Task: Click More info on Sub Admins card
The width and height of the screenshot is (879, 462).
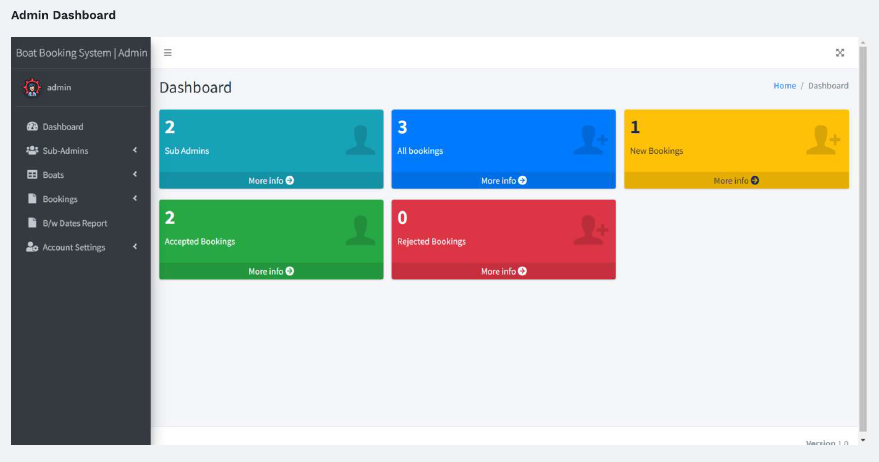Action: click(271, 181)
